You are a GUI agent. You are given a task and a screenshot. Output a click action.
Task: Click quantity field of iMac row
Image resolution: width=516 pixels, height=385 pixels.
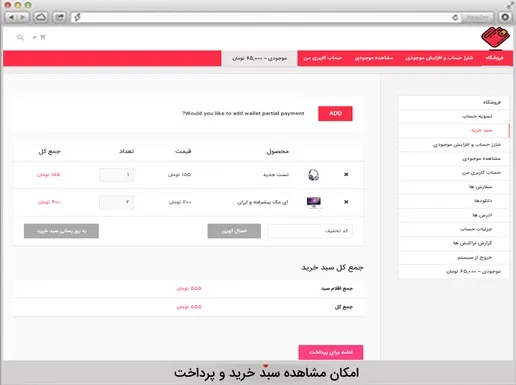coord(116,202)
